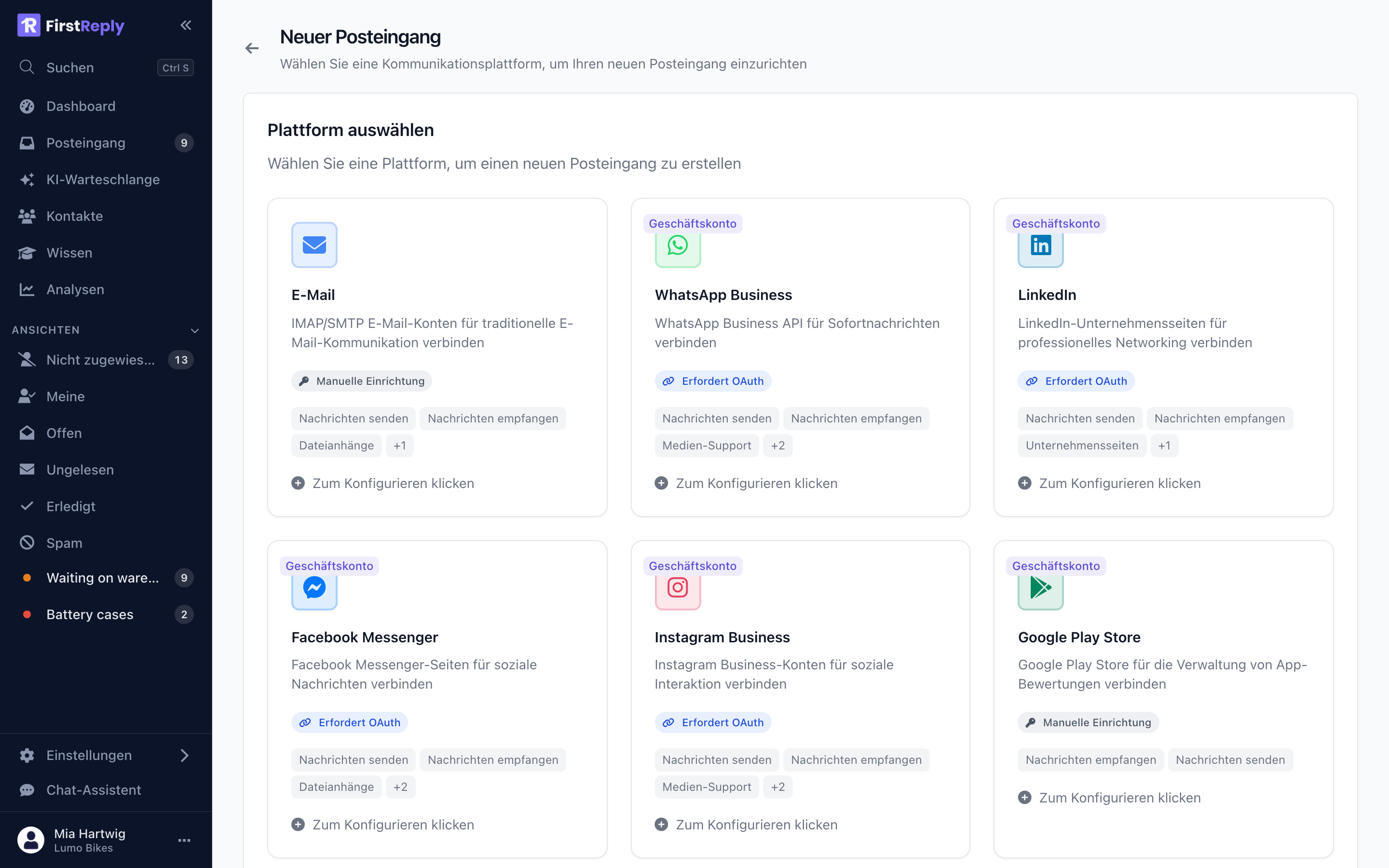Select the Meine view
This screenshot has height=868, width=1389.
point(106,397)
